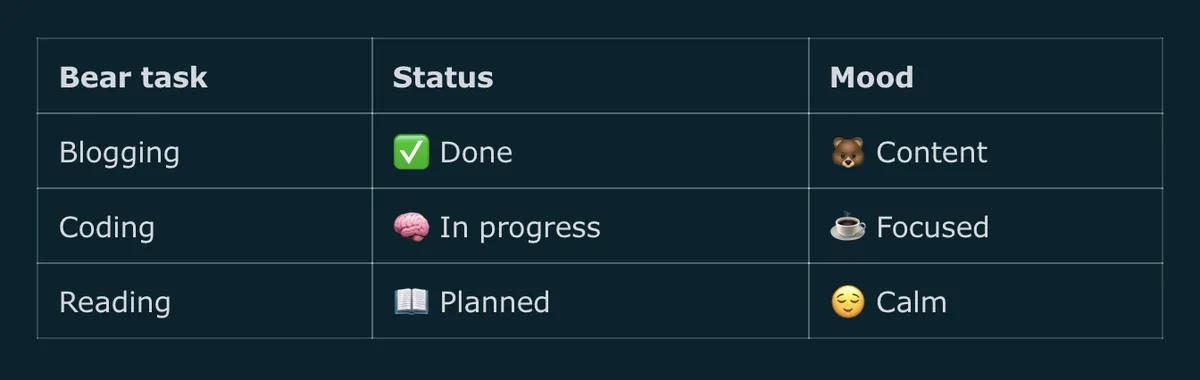
Task: Click the relieved face emoji beside Calm
Action: 848,302
